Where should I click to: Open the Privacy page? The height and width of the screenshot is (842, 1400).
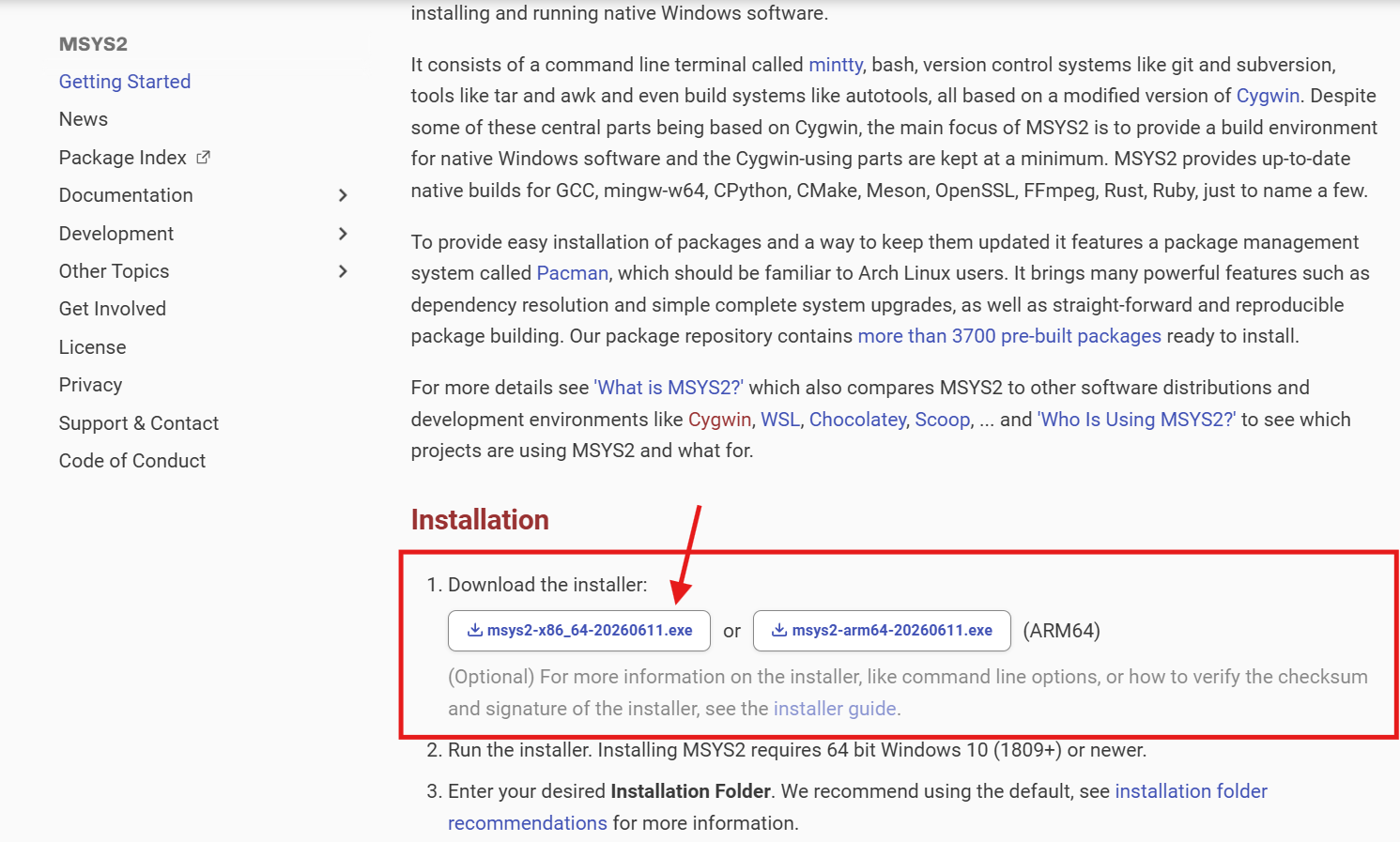[90, 385]
